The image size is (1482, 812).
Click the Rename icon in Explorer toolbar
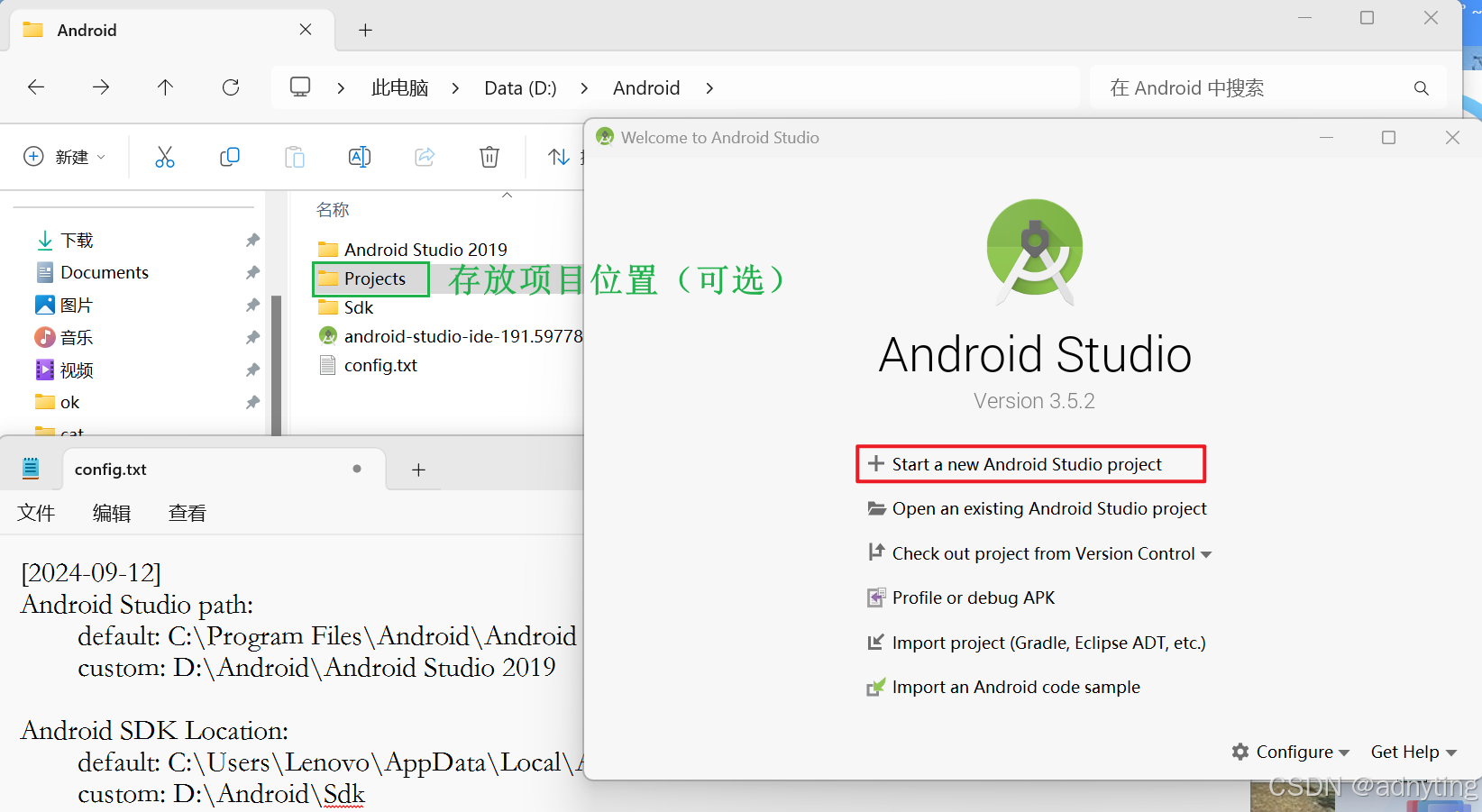360,157
